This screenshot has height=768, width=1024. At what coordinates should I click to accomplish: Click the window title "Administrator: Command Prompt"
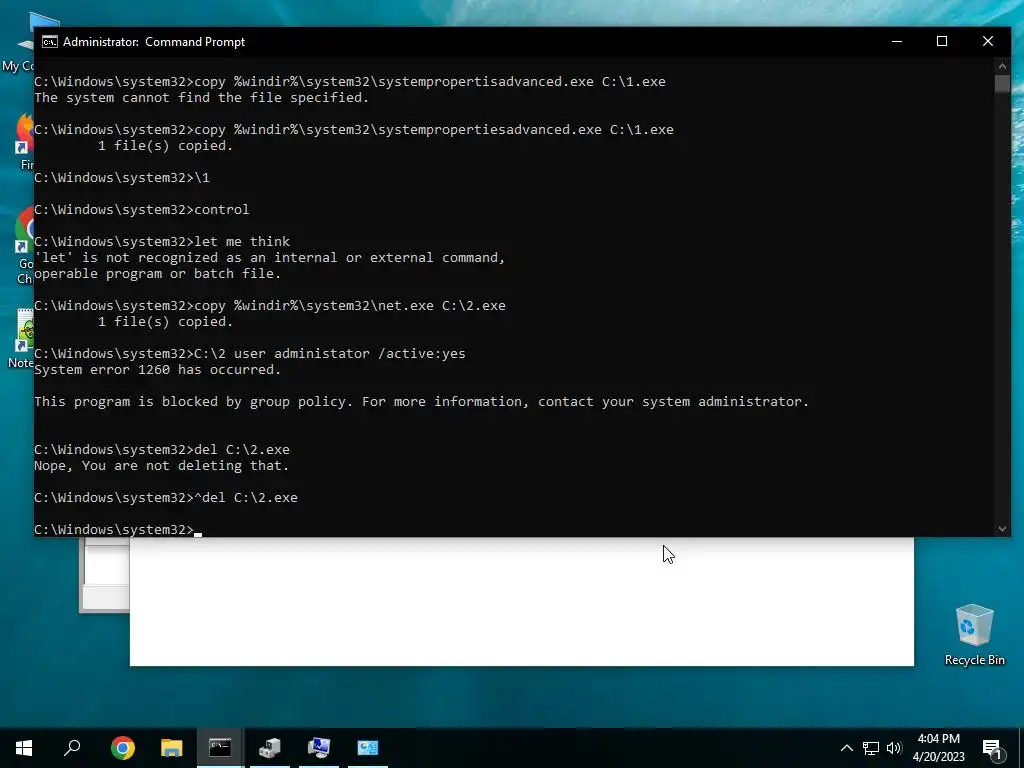(x=153, y=42)
